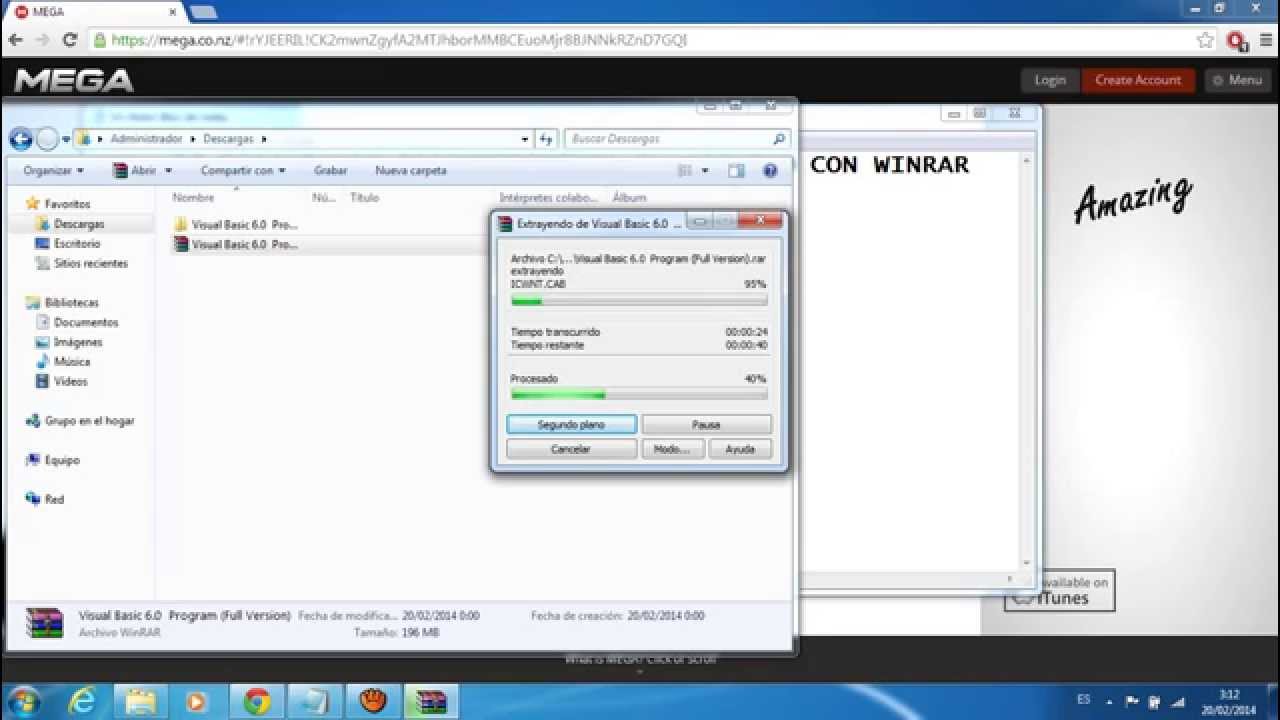Select Sitios recientes in navigation pane
Image resolution: width=1280 pixels, height=720 pixels.
pyautogui.click(x=81, y=263)
